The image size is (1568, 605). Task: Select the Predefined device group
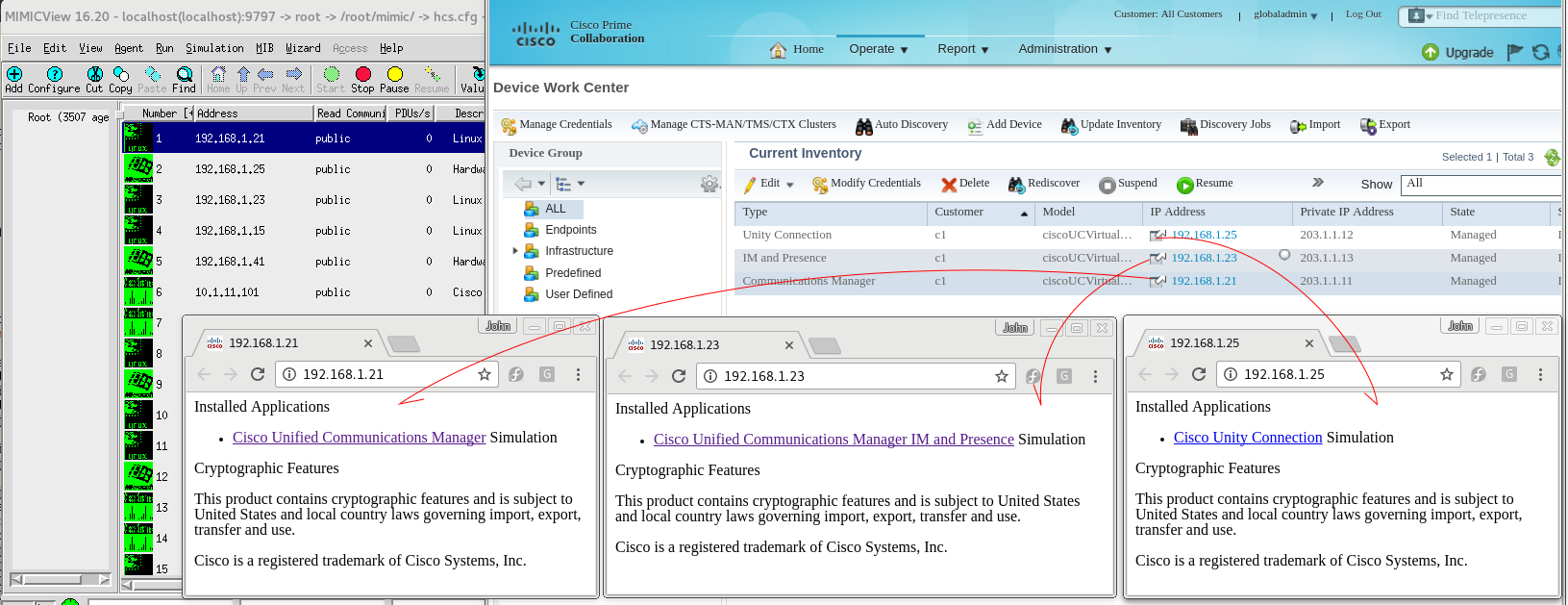[573, 273]
